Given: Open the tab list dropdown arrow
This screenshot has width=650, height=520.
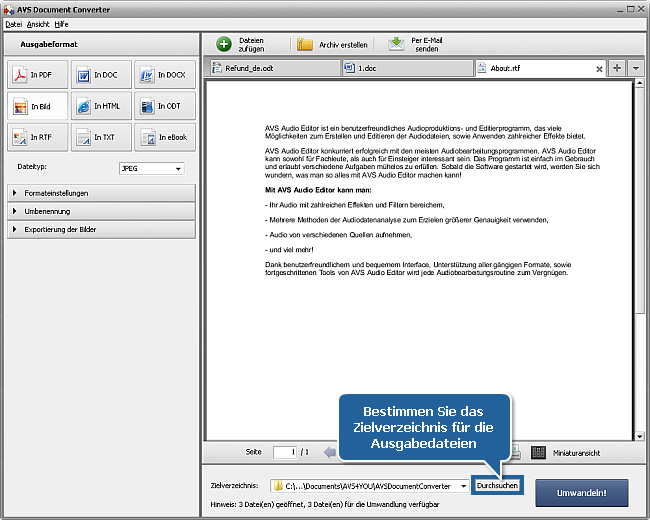Looking at the screenshot, I should 635,68.
